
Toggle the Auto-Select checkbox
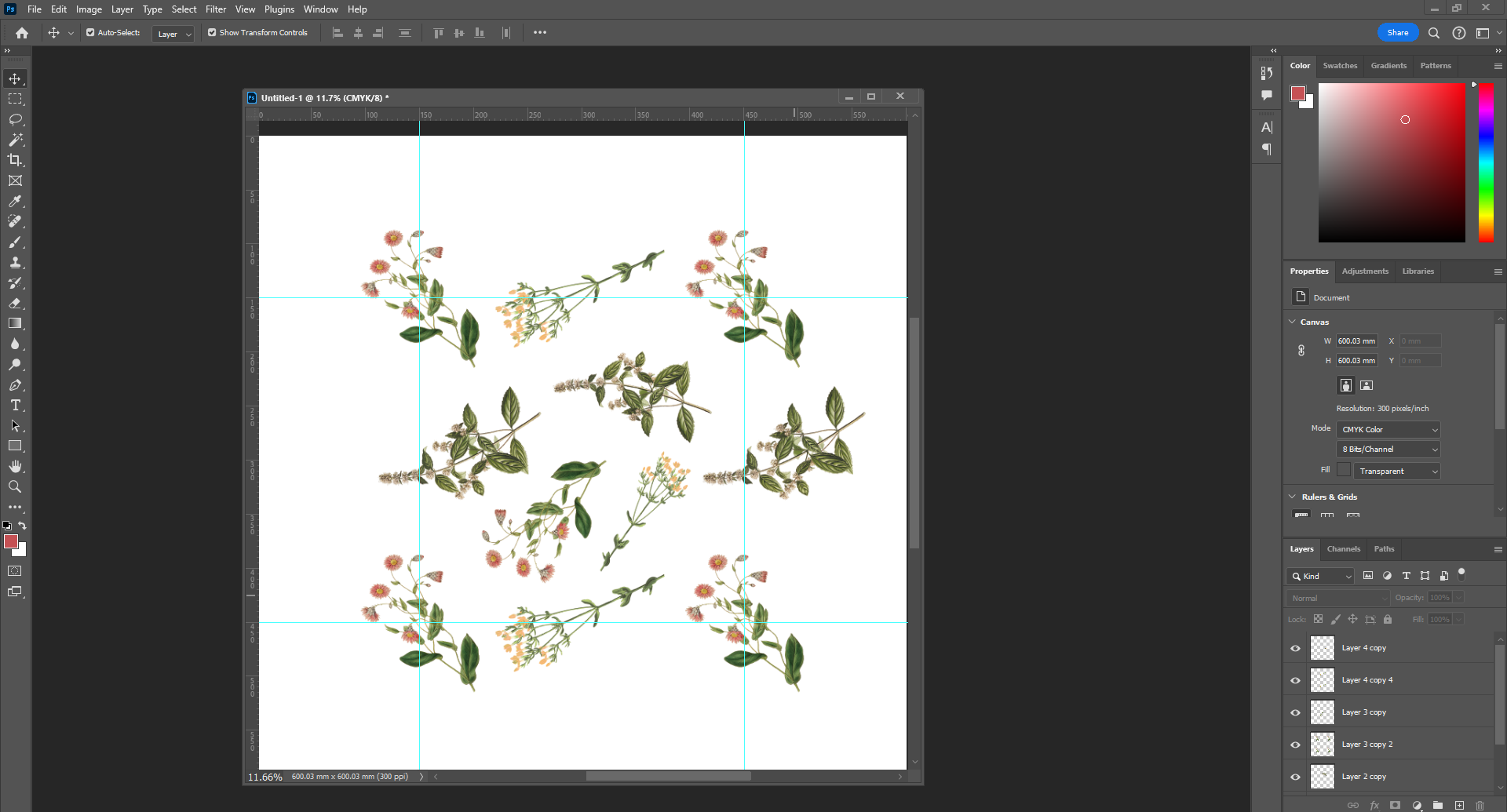90,33
